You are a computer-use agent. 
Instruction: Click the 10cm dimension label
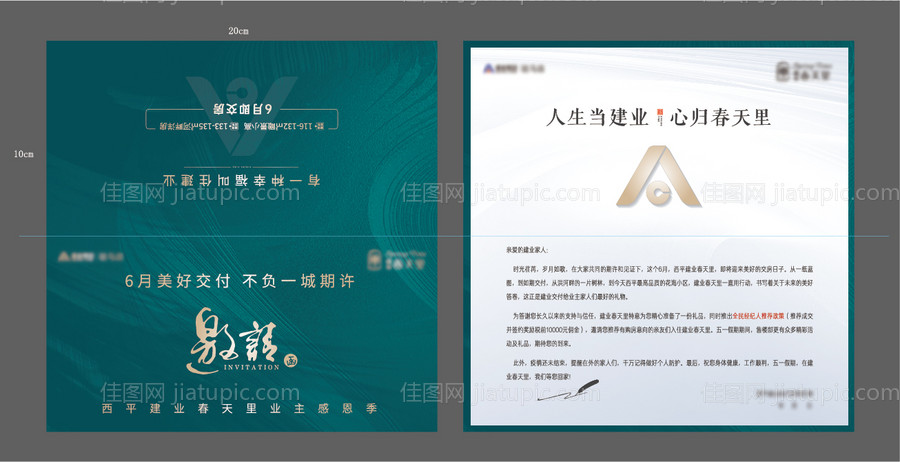click(23, 154)
